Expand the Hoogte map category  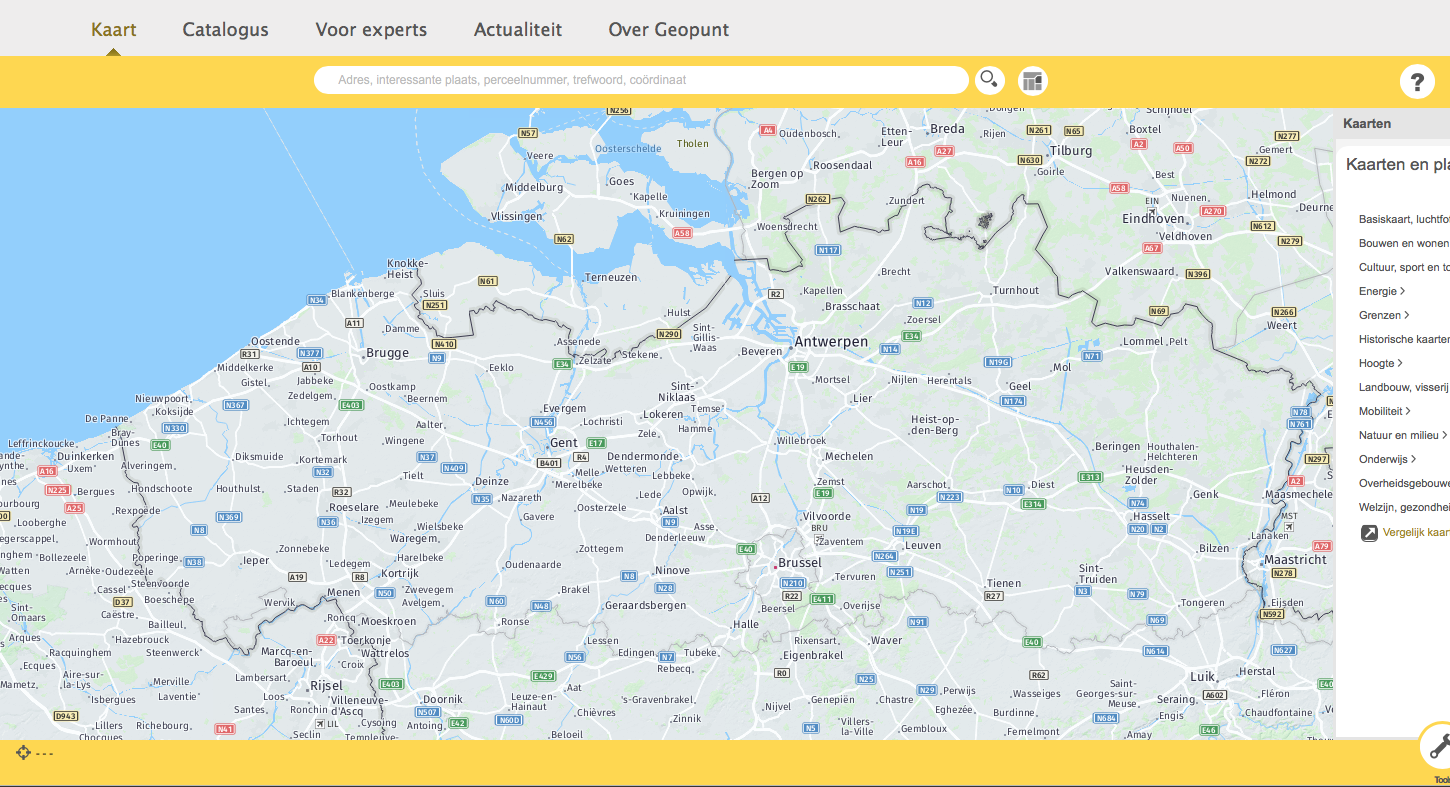coord(1380,363)
